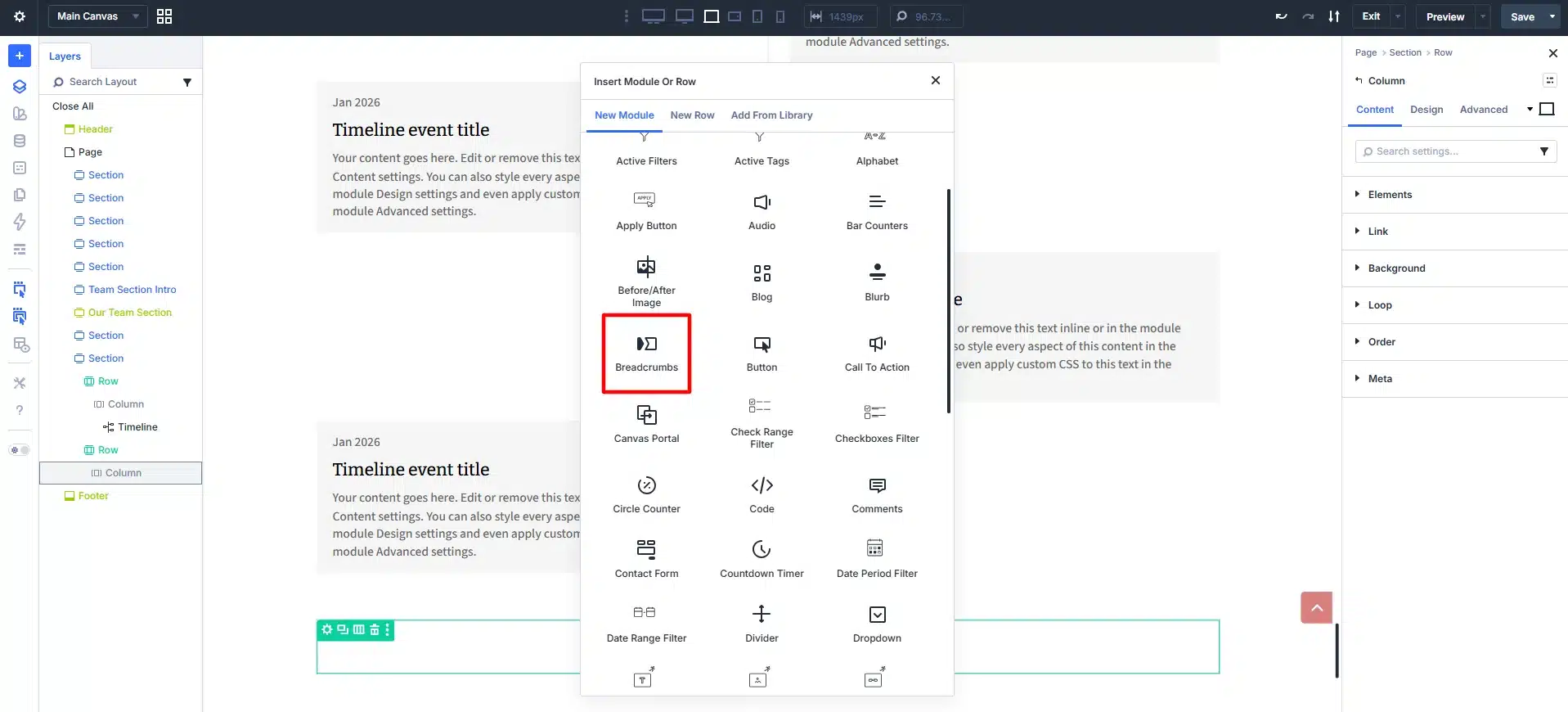Open the Save options dropdown arrow
The image size is (1568, 712).
click(1552, 16)
